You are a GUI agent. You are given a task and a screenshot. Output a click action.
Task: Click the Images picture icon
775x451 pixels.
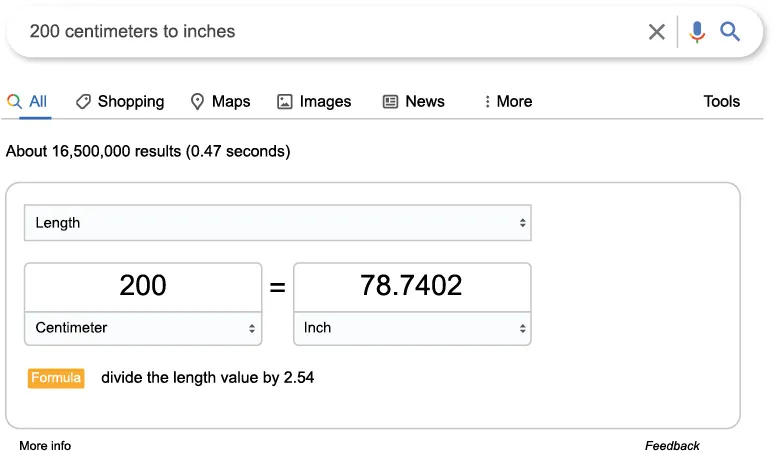[x=285, y=101]
